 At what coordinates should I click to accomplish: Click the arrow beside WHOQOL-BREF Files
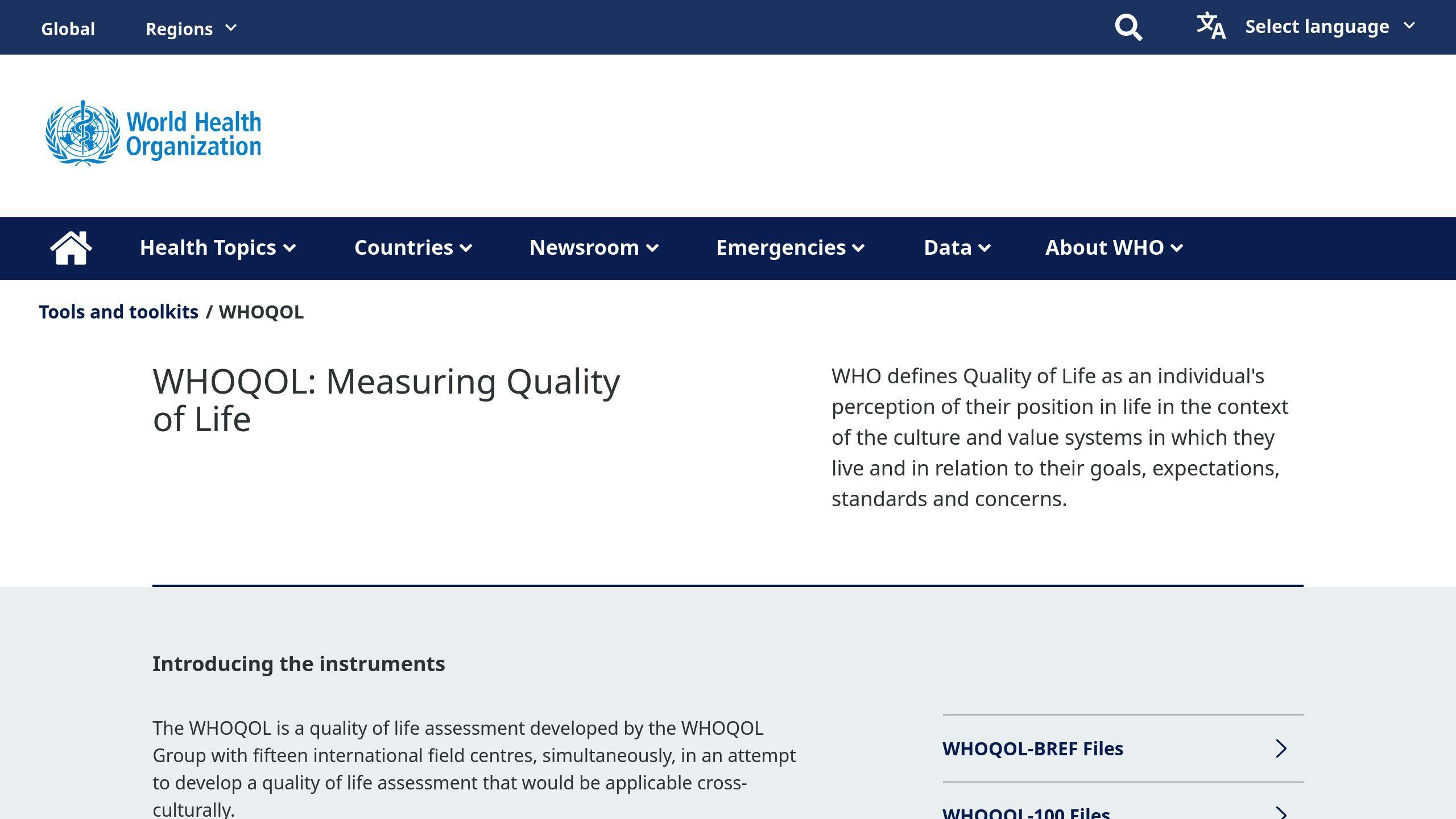click(x=1281, y=748)
